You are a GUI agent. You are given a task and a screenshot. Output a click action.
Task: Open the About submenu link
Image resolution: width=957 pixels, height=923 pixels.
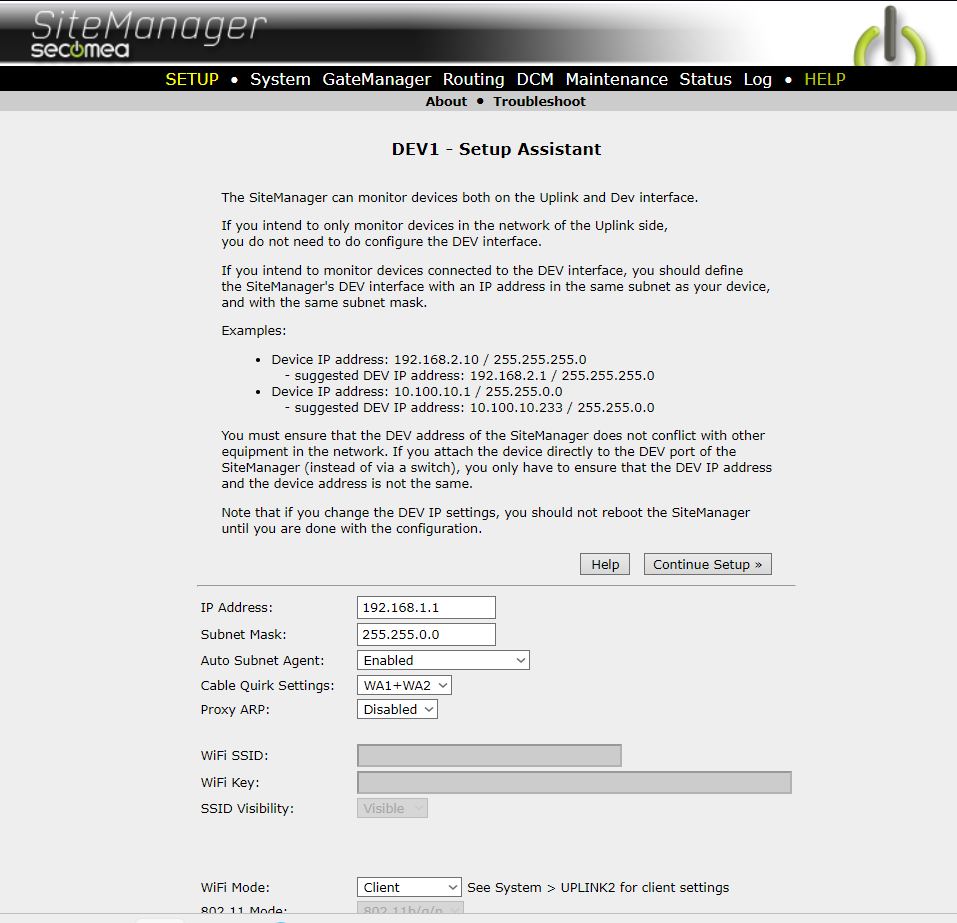tap(446, 101)
